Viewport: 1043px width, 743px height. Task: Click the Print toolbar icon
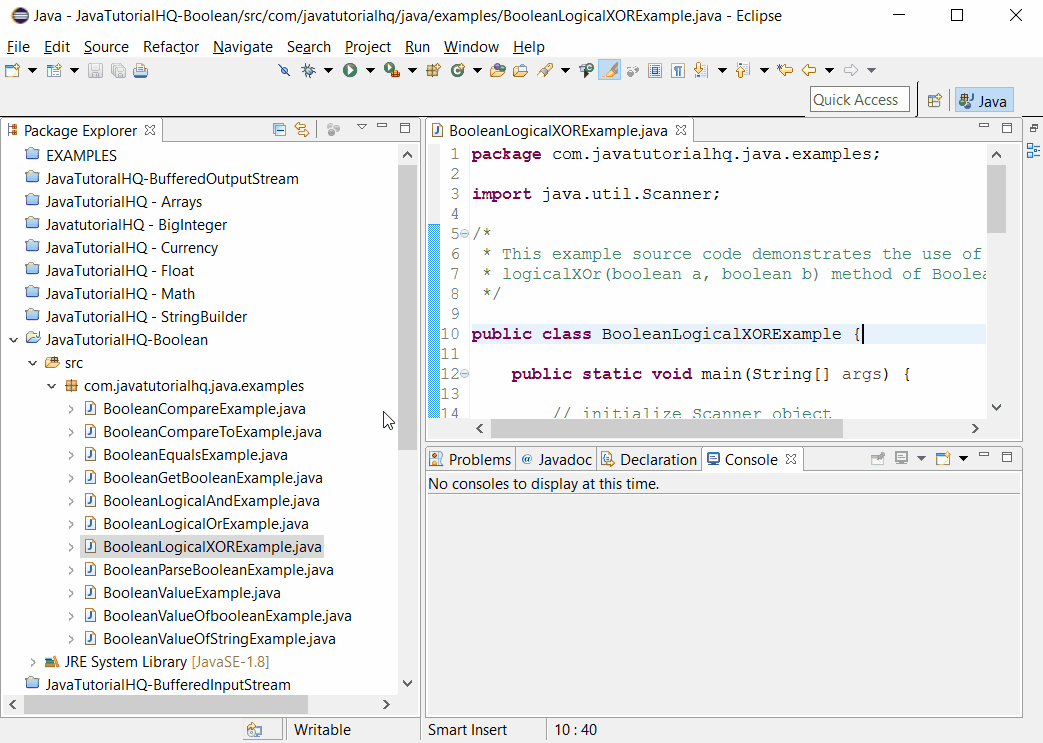[140, 70]
